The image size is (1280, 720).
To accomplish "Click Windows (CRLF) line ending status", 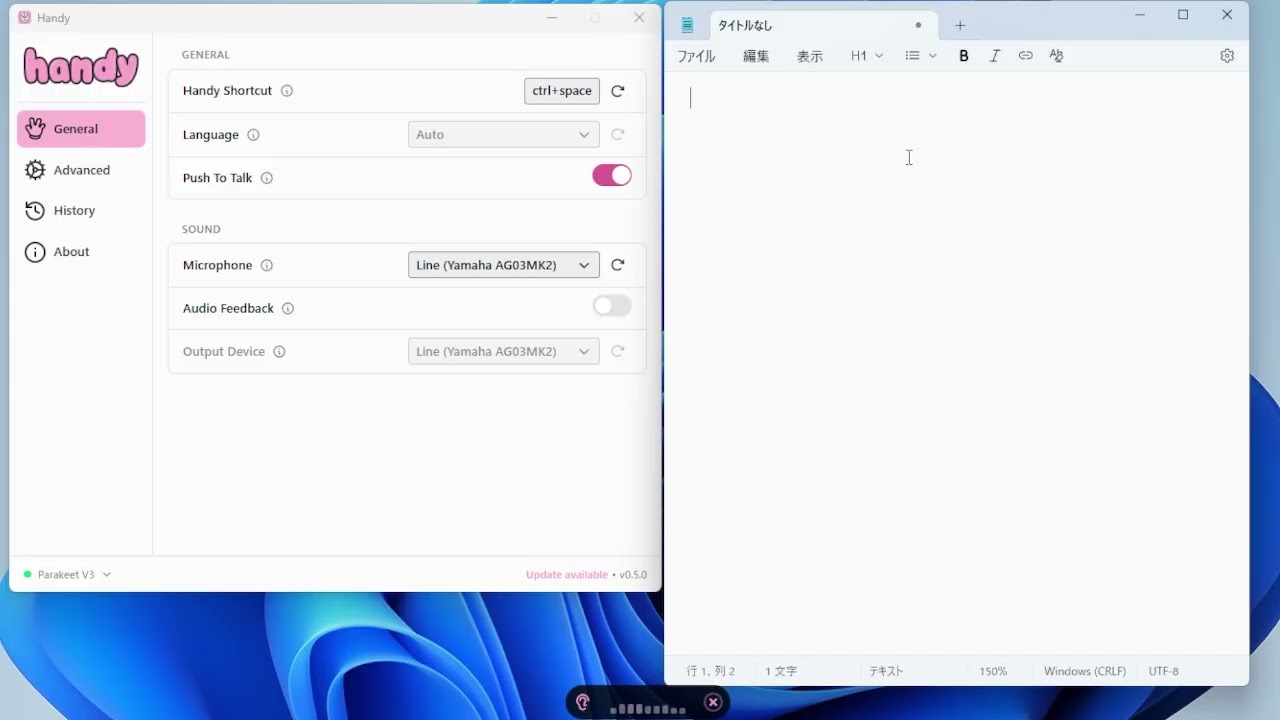I will (x=1085, y=672).
